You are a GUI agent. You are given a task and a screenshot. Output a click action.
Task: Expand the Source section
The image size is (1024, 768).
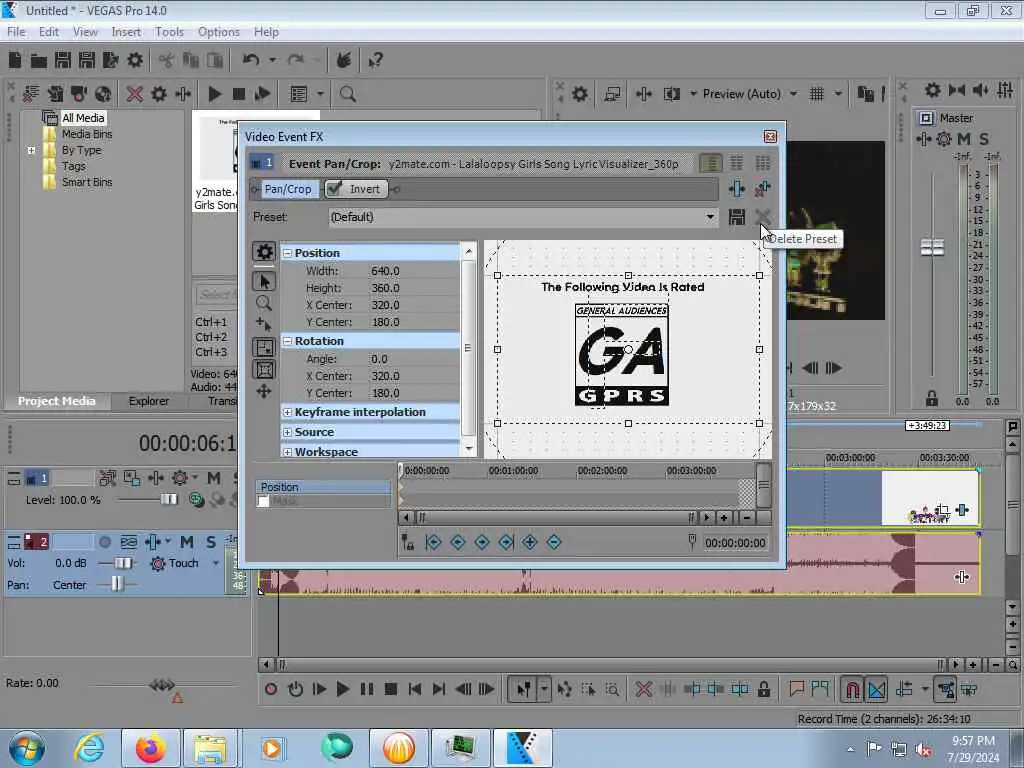click(287, 432)
